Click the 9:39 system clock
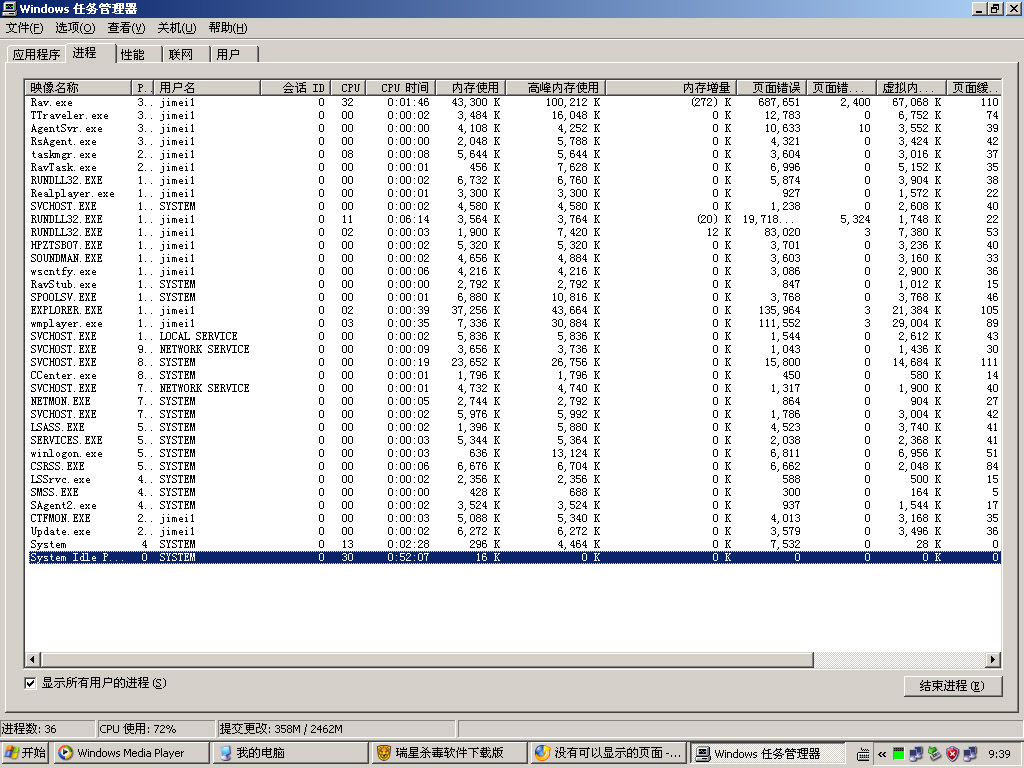This screenshot has width=1024, height=768. pyautogui.click(x=999, y=754)
